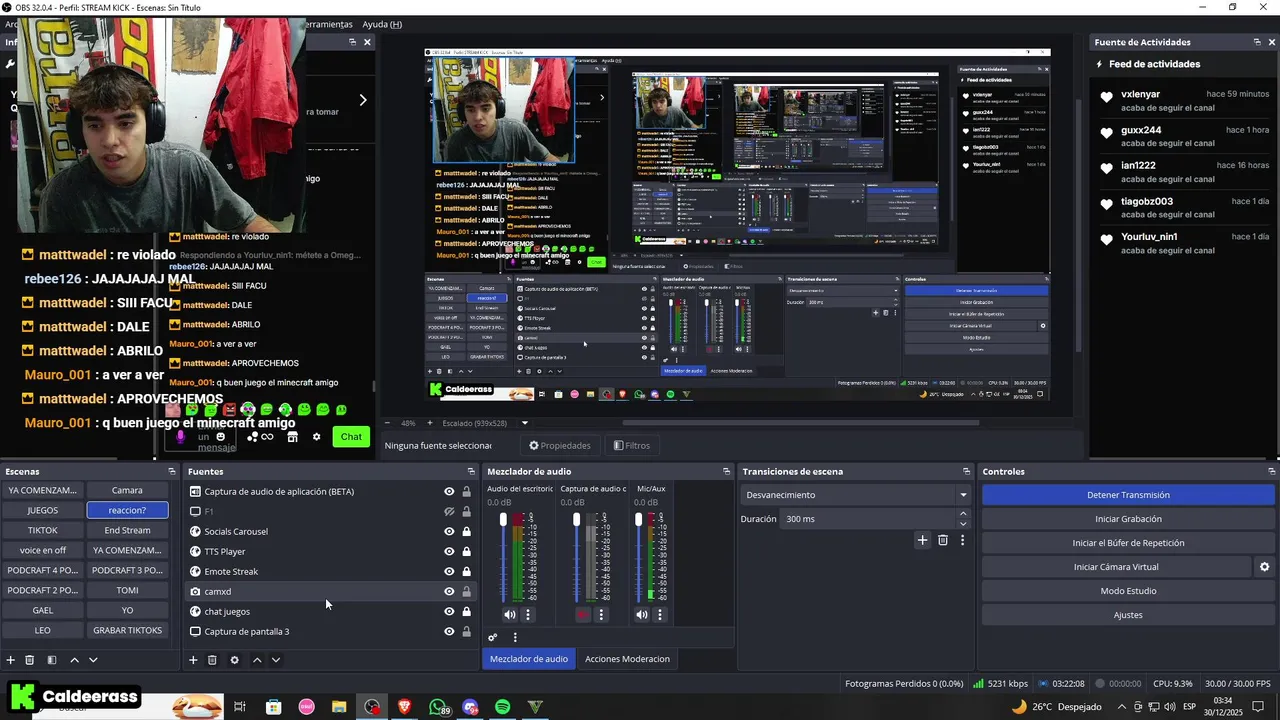
Task: Select the End Stream scene
Action: click(x=127, y=530)
